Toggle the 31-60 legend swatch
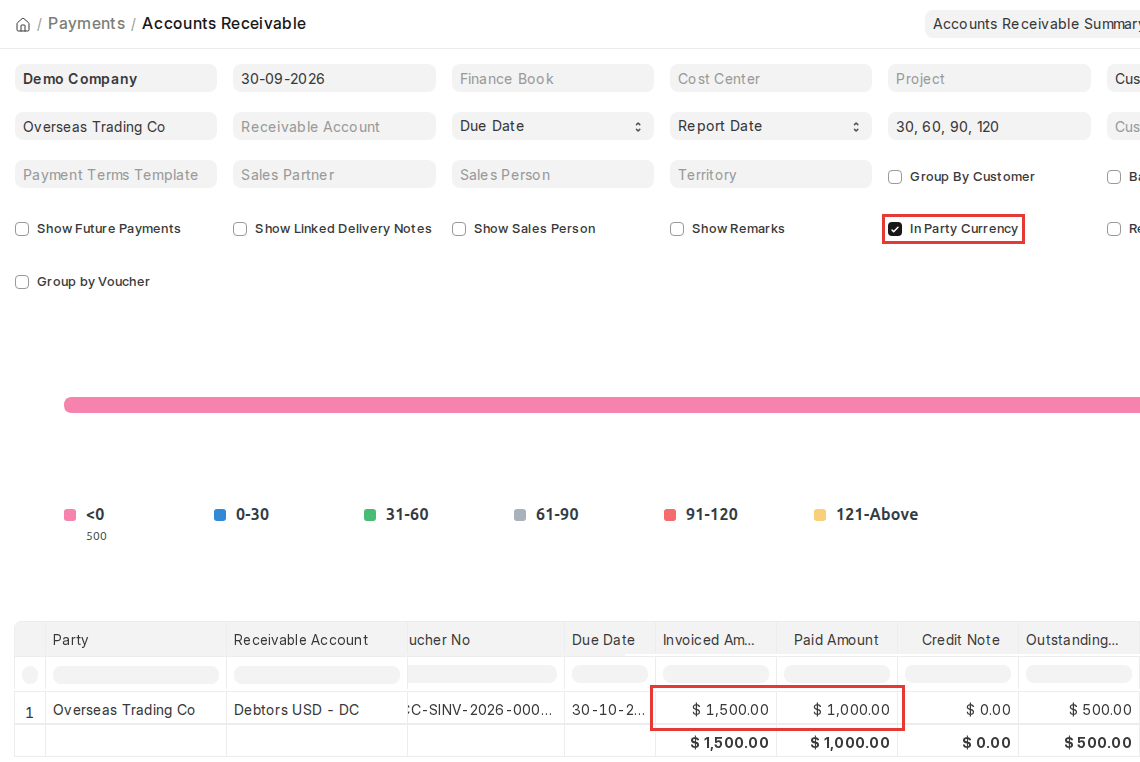This screenshot has width=1140, height=762. tap(369, 515)
